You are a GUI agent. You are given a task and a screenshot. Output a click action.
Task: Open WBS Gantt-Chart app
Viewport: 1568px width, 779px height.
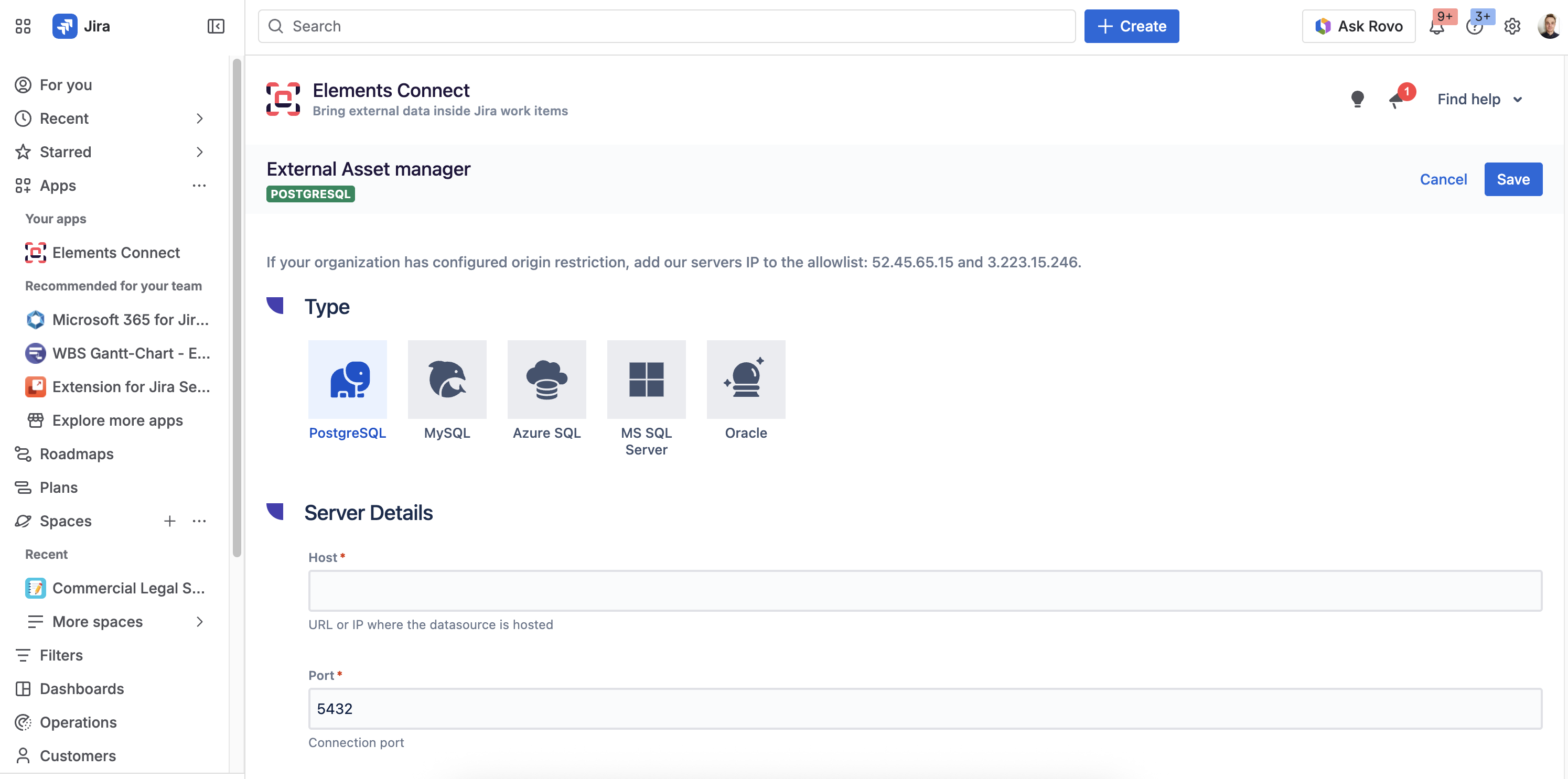click(x=117, y=353)
